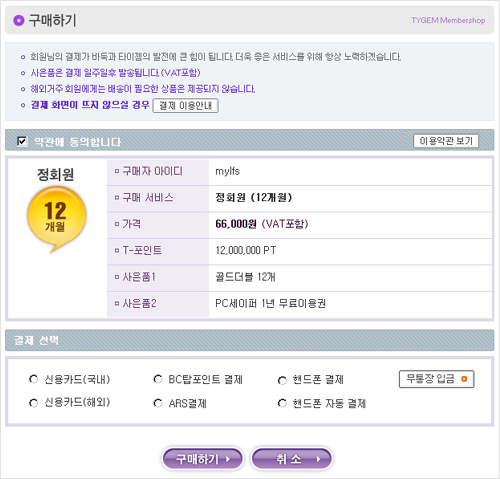
Task: Choose BC탑포인트 결제 radio button
Action: (158, 379)
